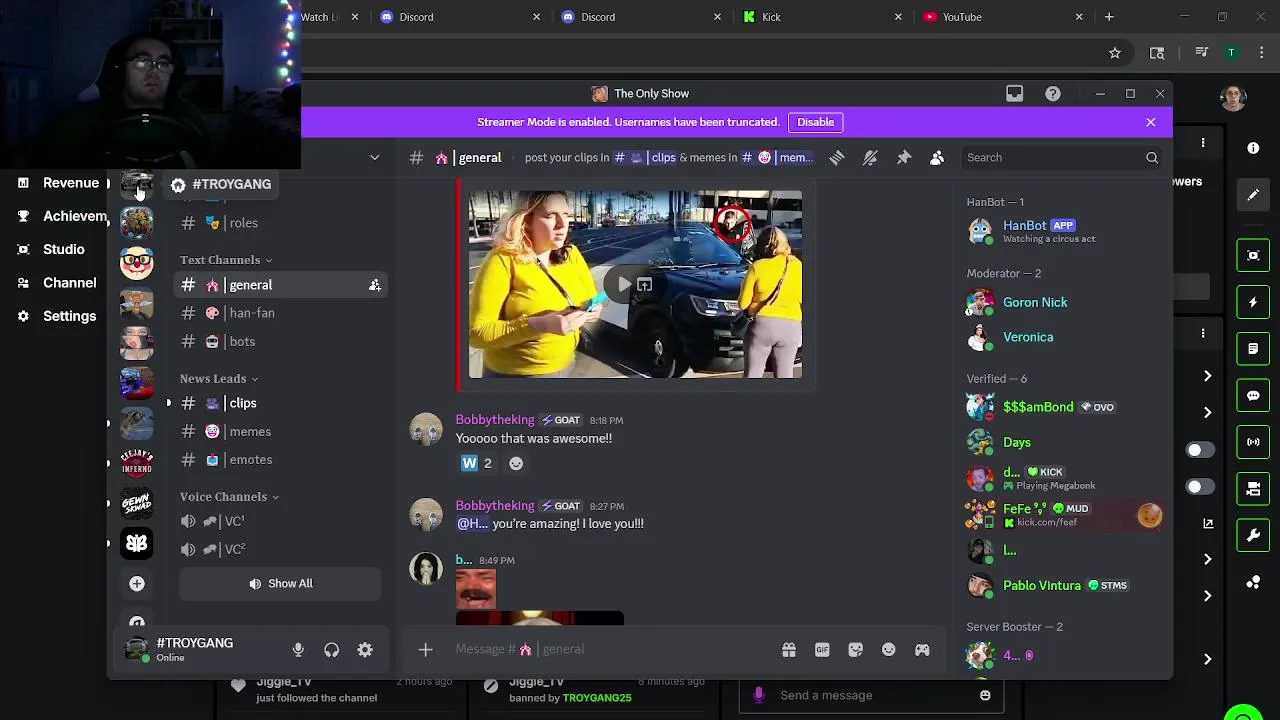Disable Streamer Mode
Viewport: 1280px width, 720px height.
[815, 122]
